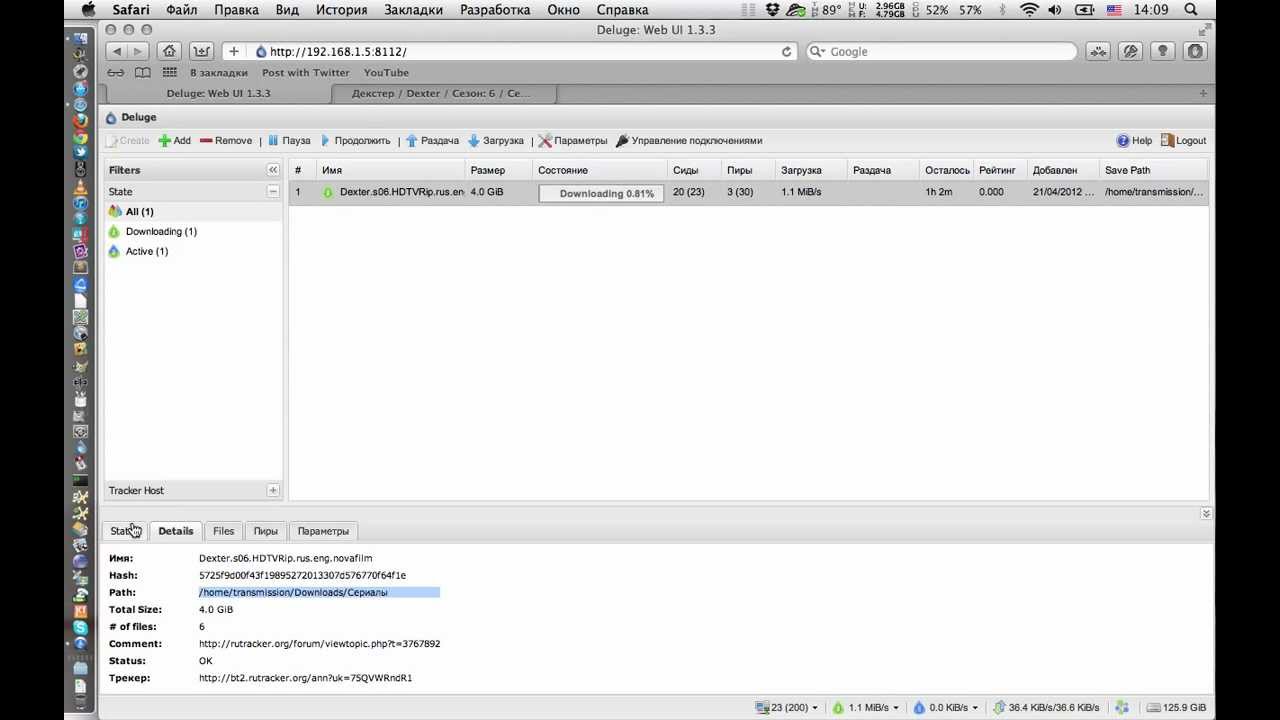The height and width of the screenshot is (720, 1280).
Task: Sort by Рейтинг column header
Action: point(1000,170)
